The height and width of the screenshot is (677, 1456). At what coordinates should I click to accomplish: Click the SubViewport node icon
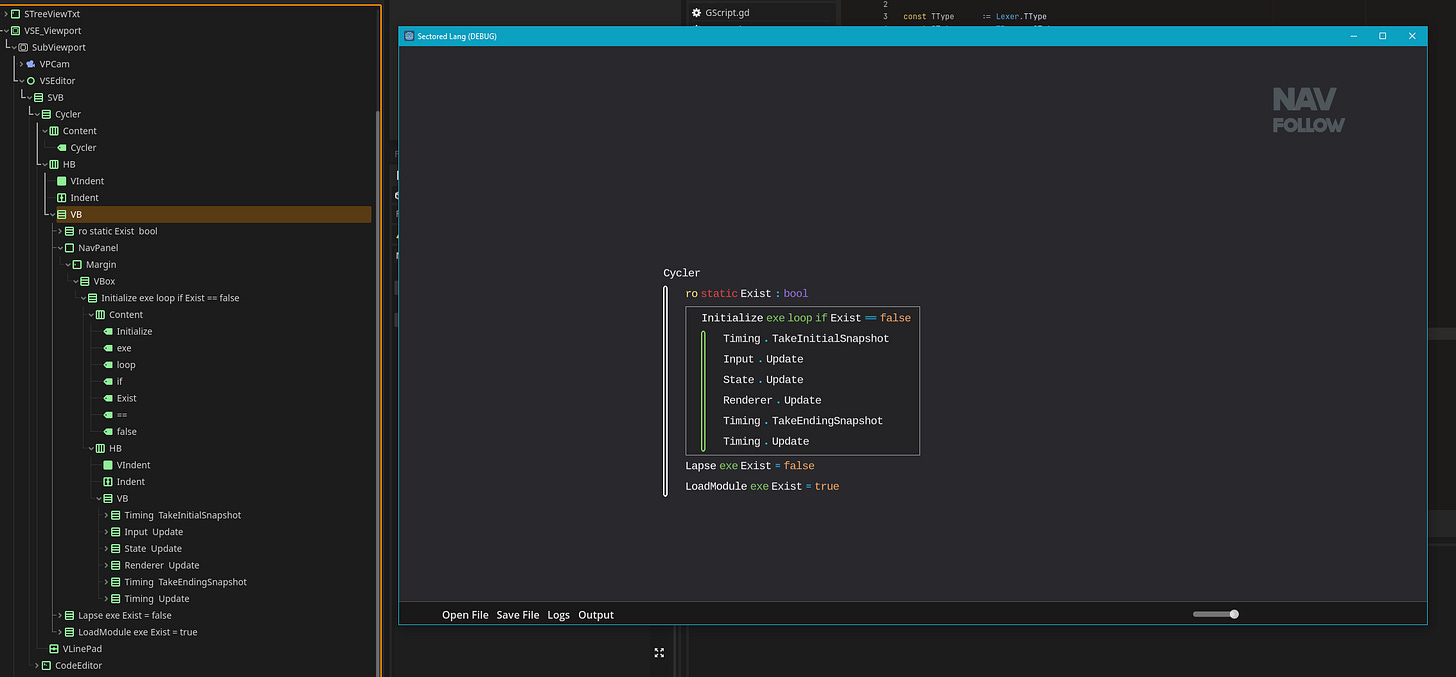[x=23, y=47]
